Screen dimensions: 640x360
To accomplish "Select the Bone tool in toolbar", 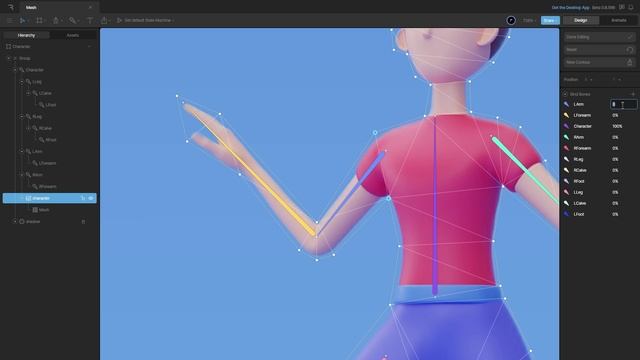I will [x=72, y=20].
